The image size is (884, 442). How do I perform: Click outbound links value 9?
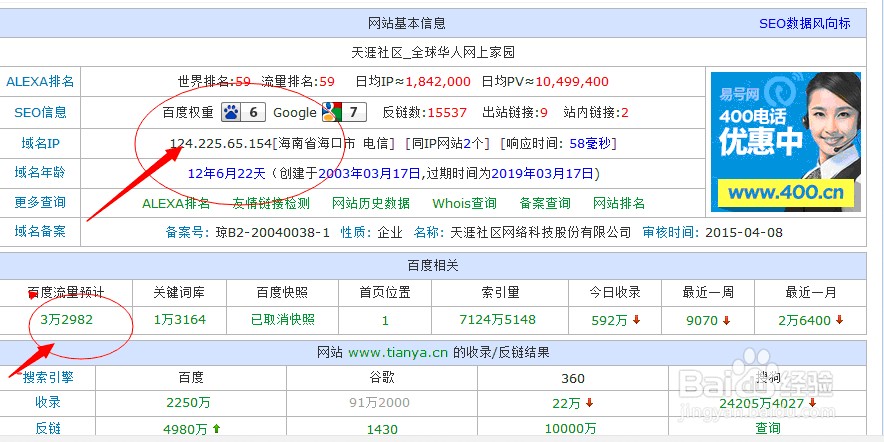tap(544, 113)
